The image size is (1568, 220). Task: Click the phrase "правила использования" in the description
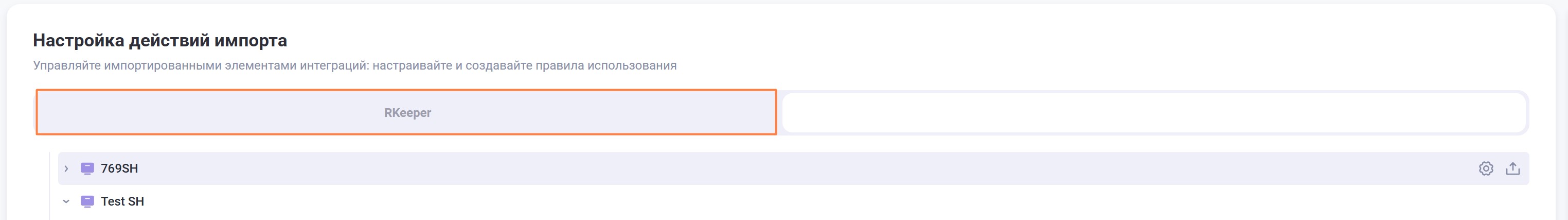(x=605, y=65)
